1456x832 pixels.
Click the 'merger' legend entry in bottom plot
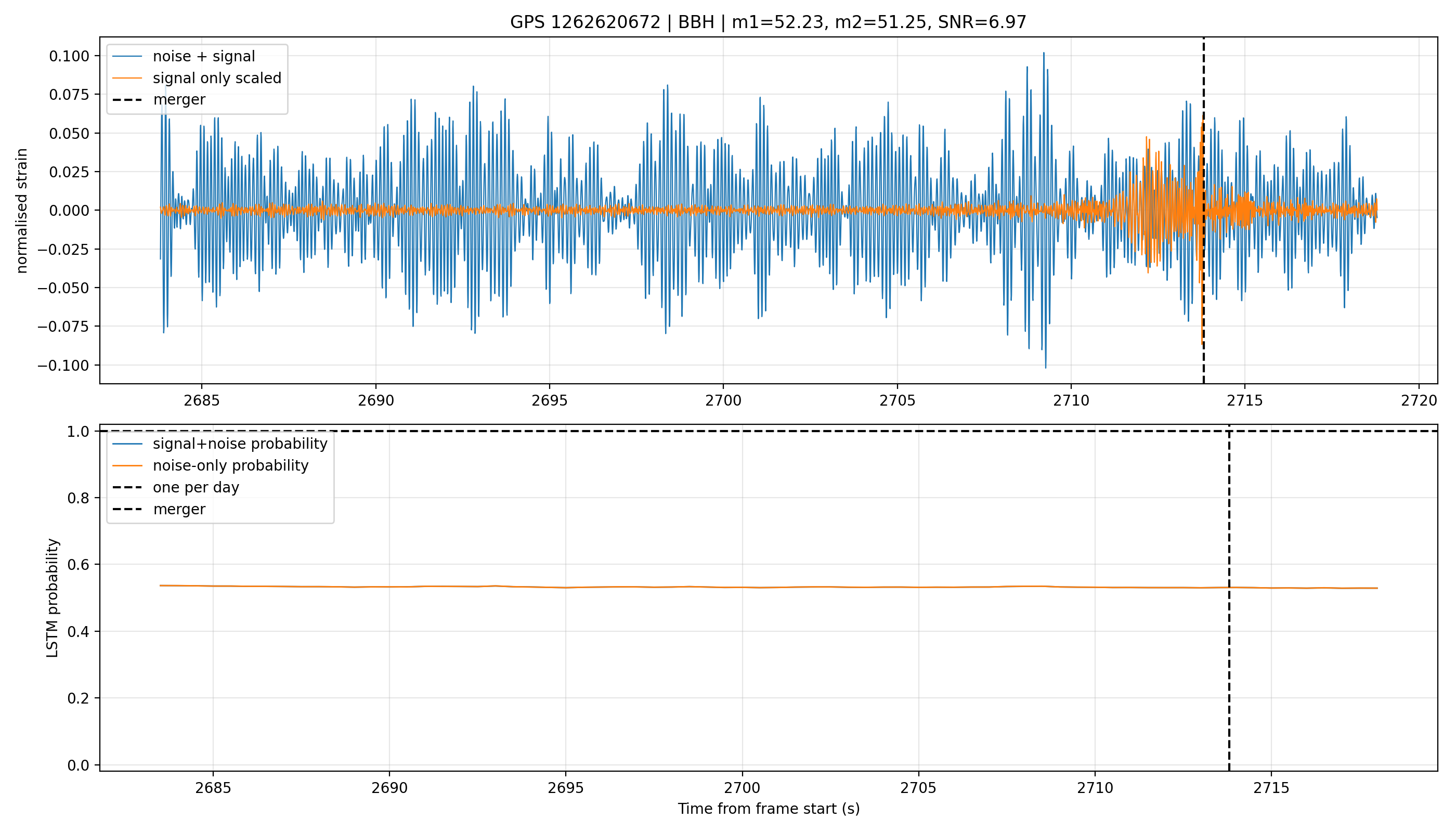coord(179,509)
